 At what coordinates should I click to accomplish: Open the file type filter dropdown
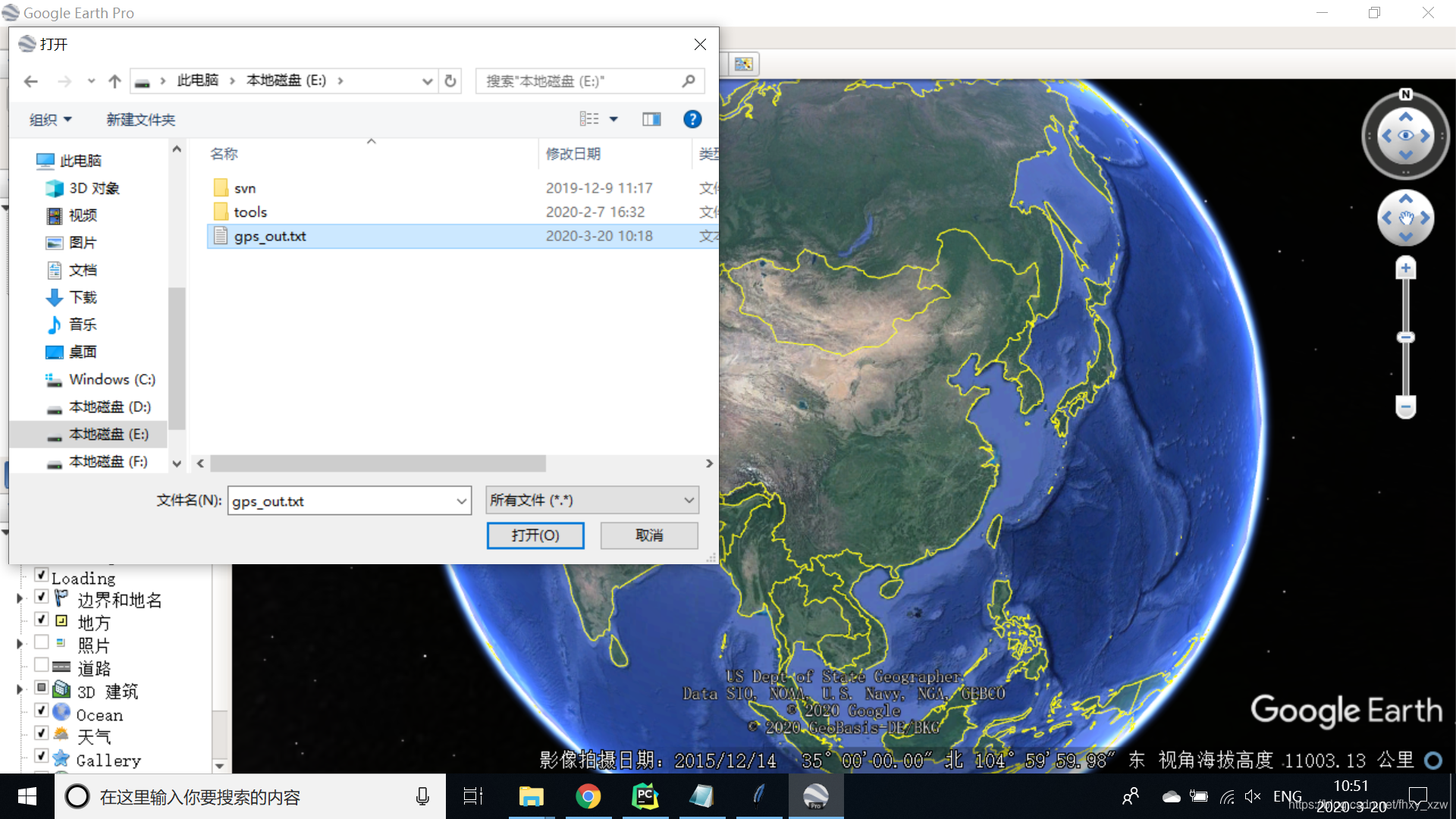click(x=591, y=500)
